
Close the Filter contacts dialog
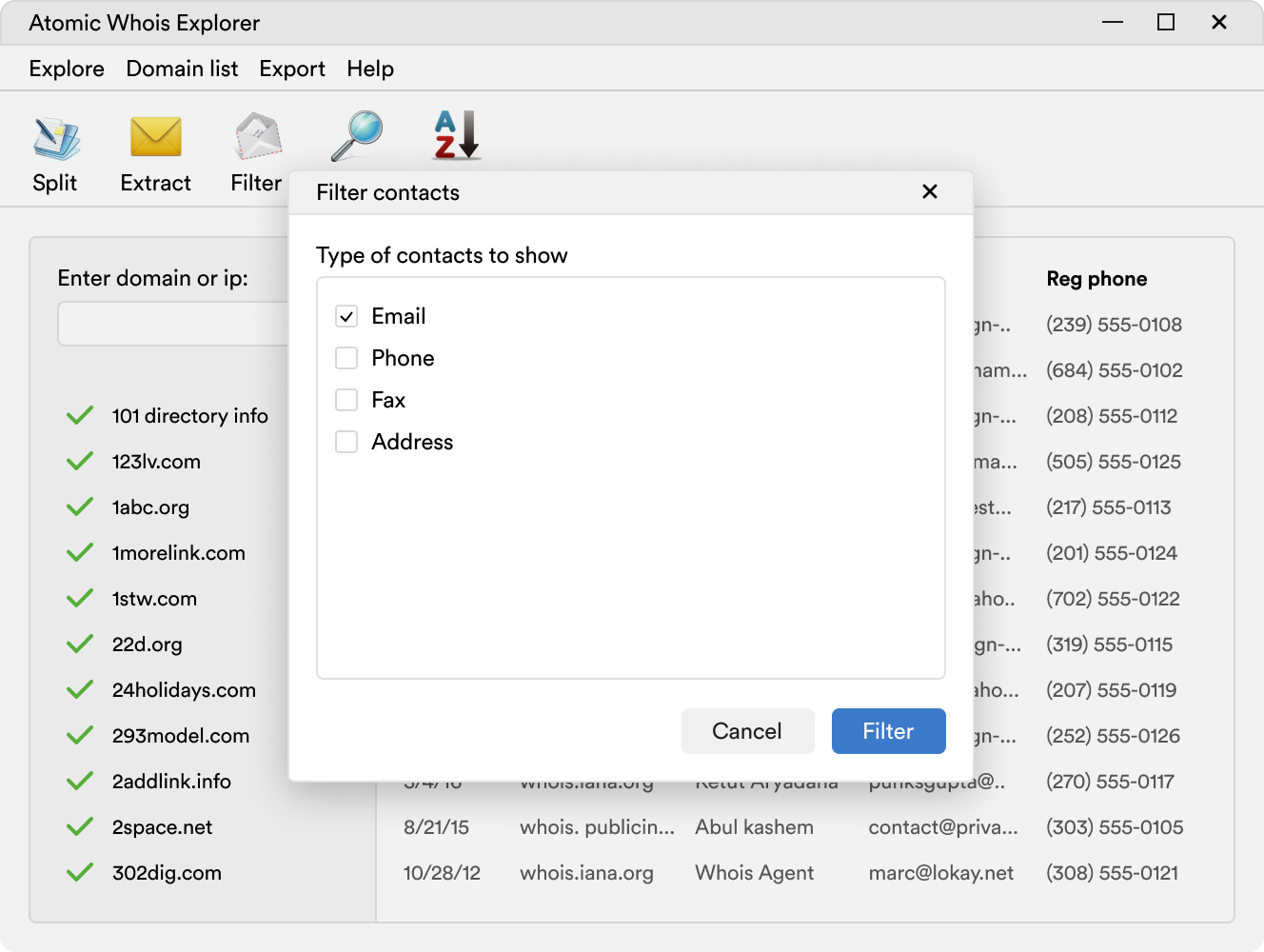[930, 192]
